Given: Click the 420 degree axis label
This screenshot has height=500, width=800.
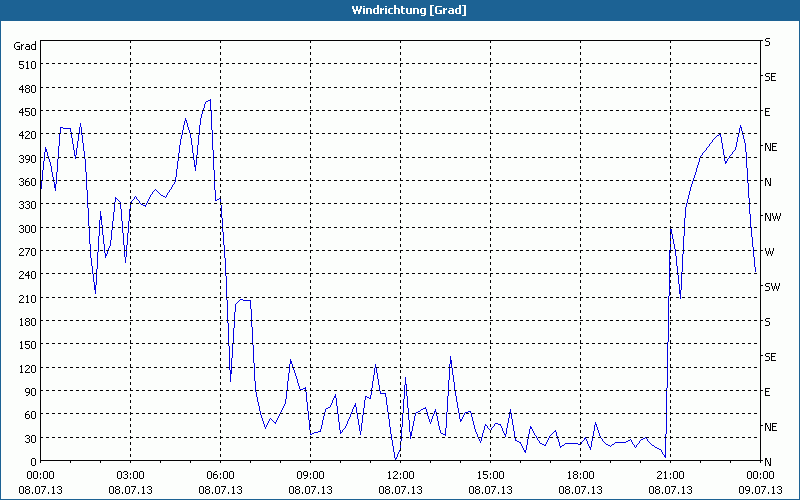Looking at the screenshot, I should pyautogui.click(x=28, y=135).
